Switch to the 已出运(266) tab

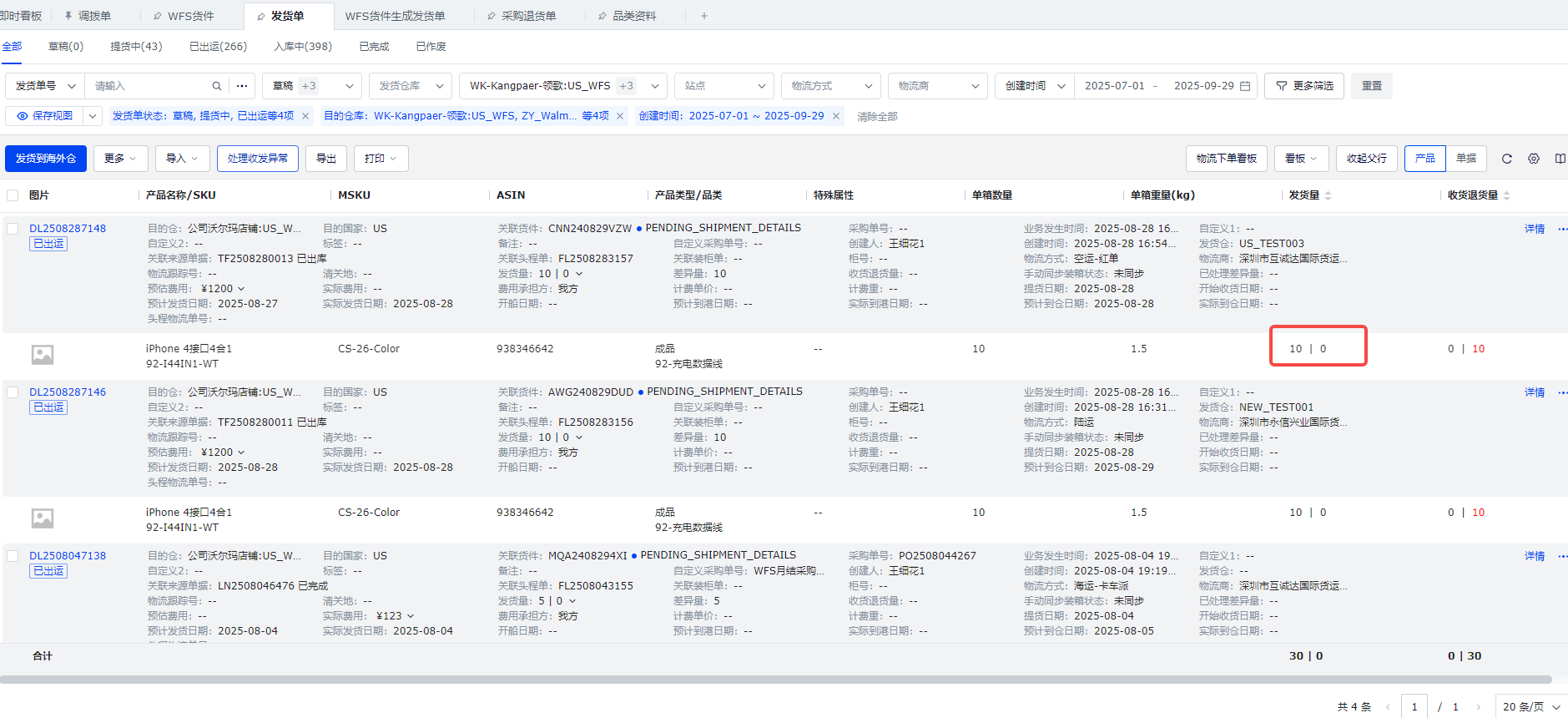click(218, 47)
